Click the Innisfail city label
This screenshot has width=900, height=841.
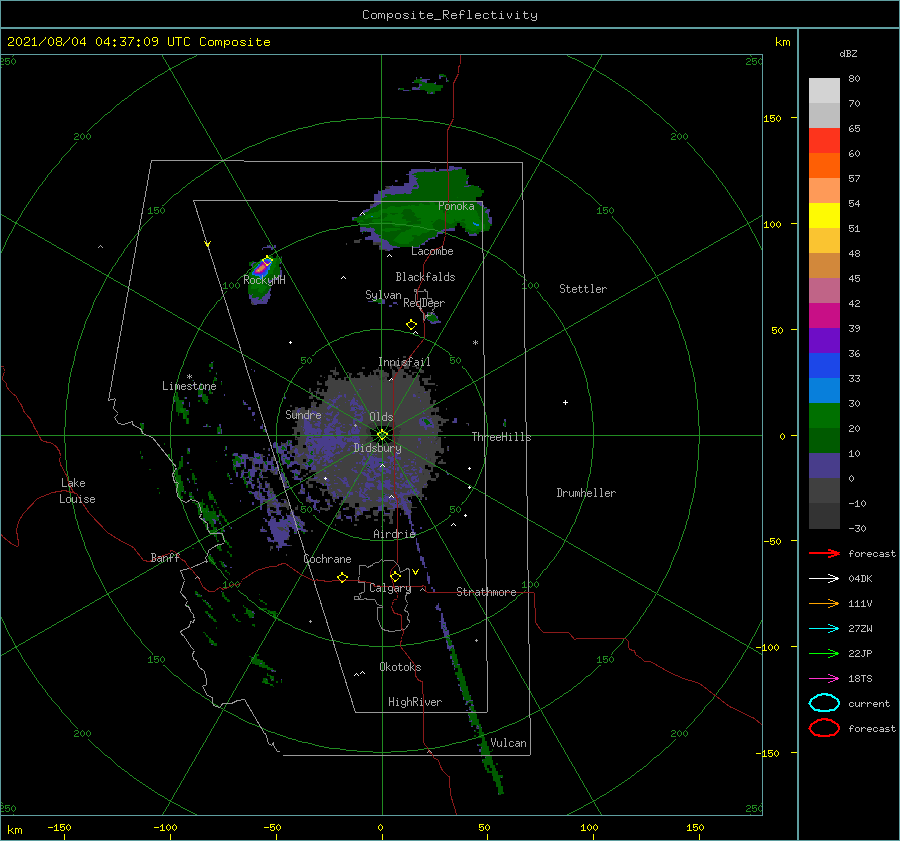[x=404, y=362]
